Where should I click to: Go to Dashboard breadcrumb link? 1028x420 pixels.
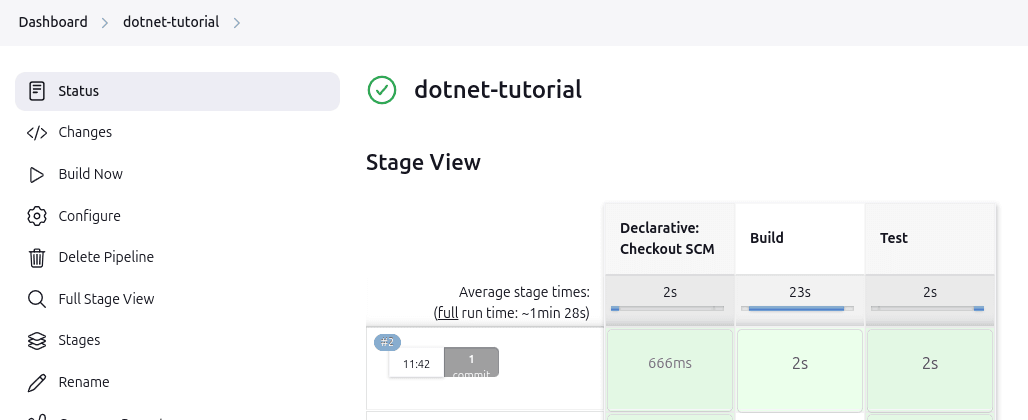pos(53,22)
